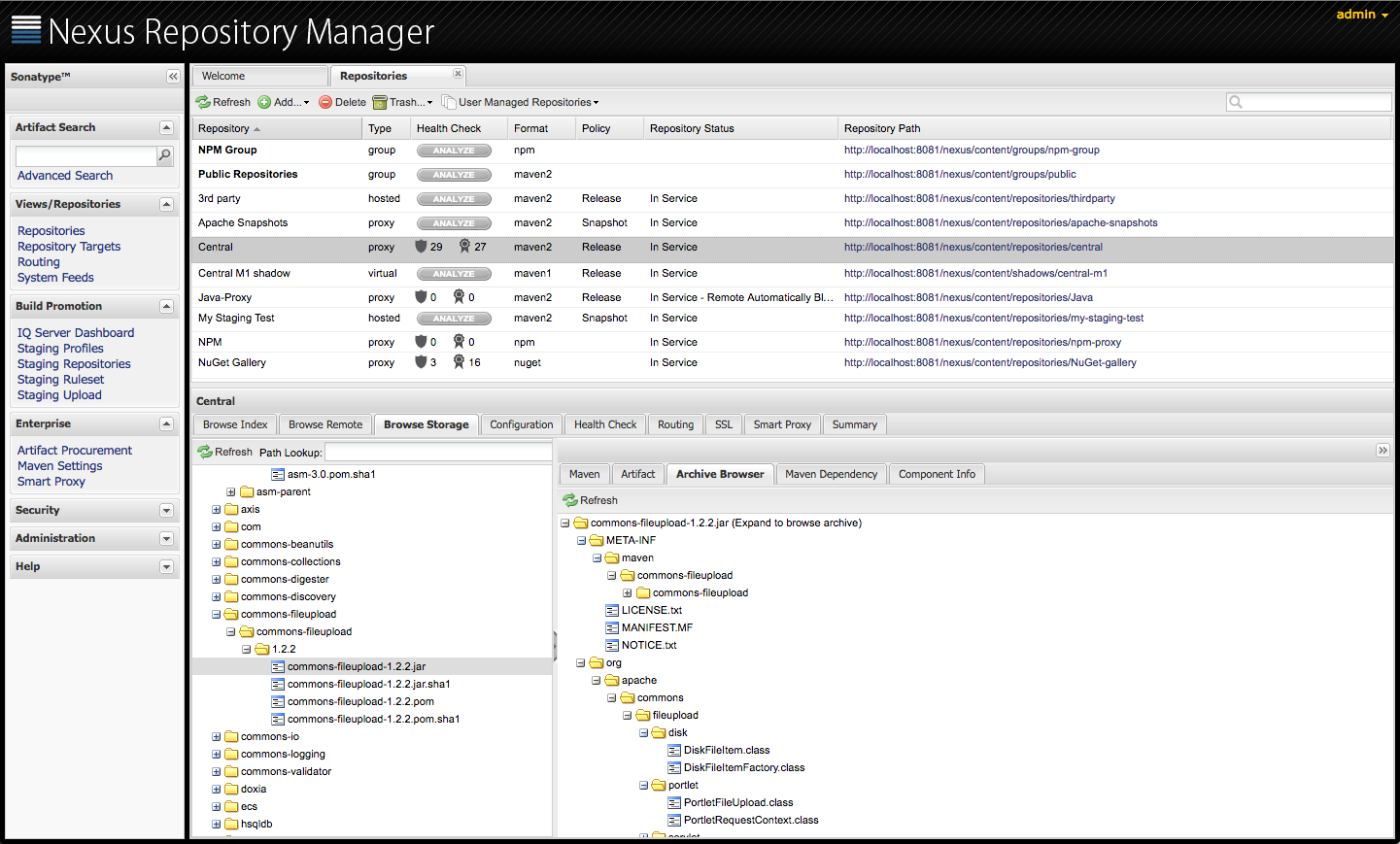The image size is (1400, 844).
Task: Click the MANIFEST.MF file icon
Action: 612,627
